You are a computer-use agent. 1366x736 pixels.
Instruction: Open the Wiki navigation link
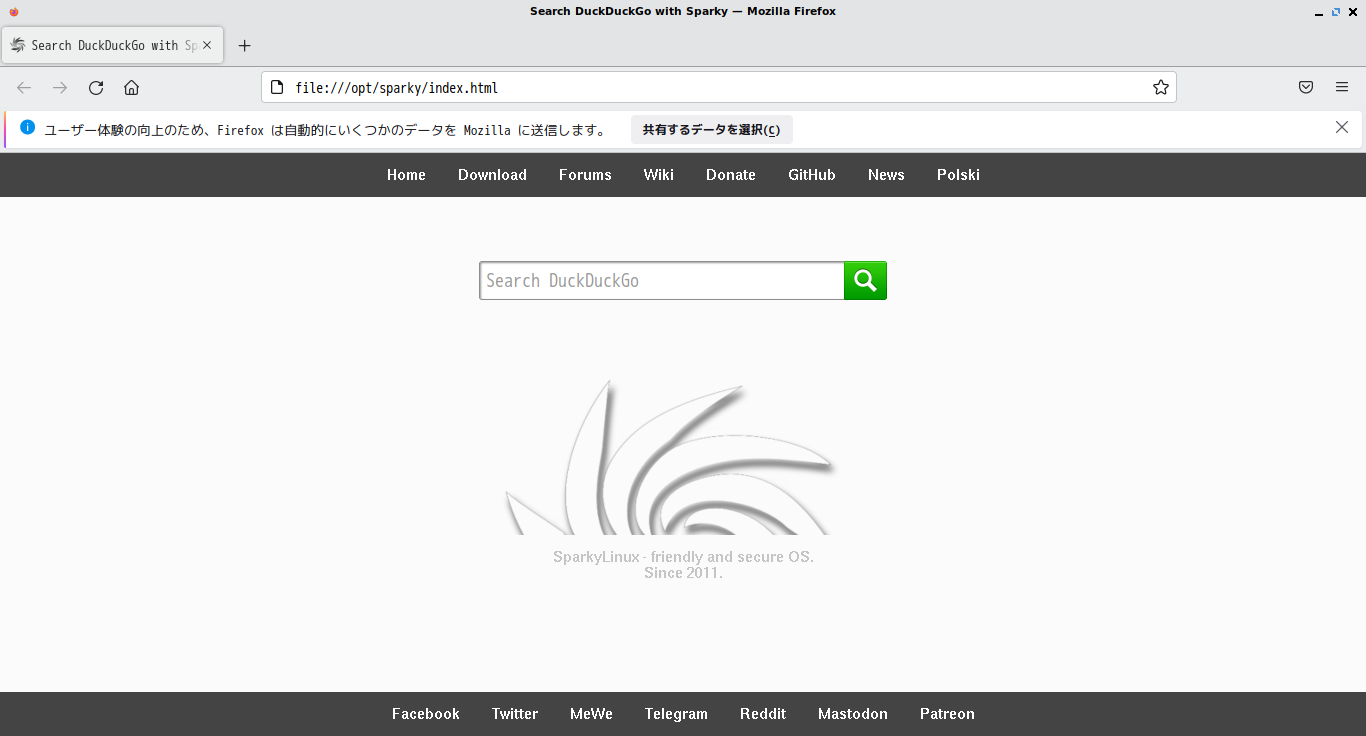coord(659,175)
